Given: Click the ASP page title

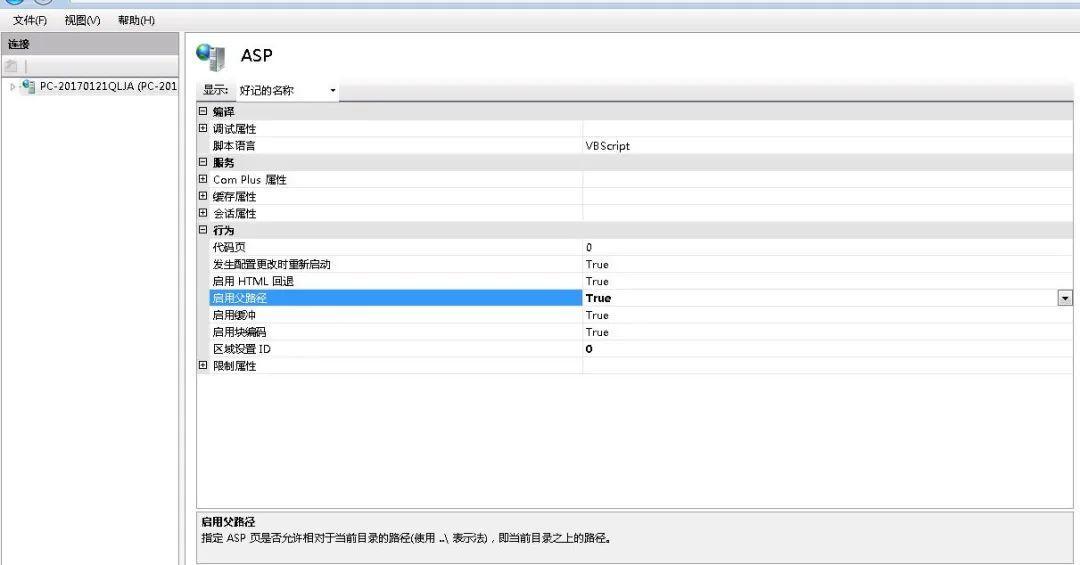Looking at the screenshot, I should [x=256, y=56].
